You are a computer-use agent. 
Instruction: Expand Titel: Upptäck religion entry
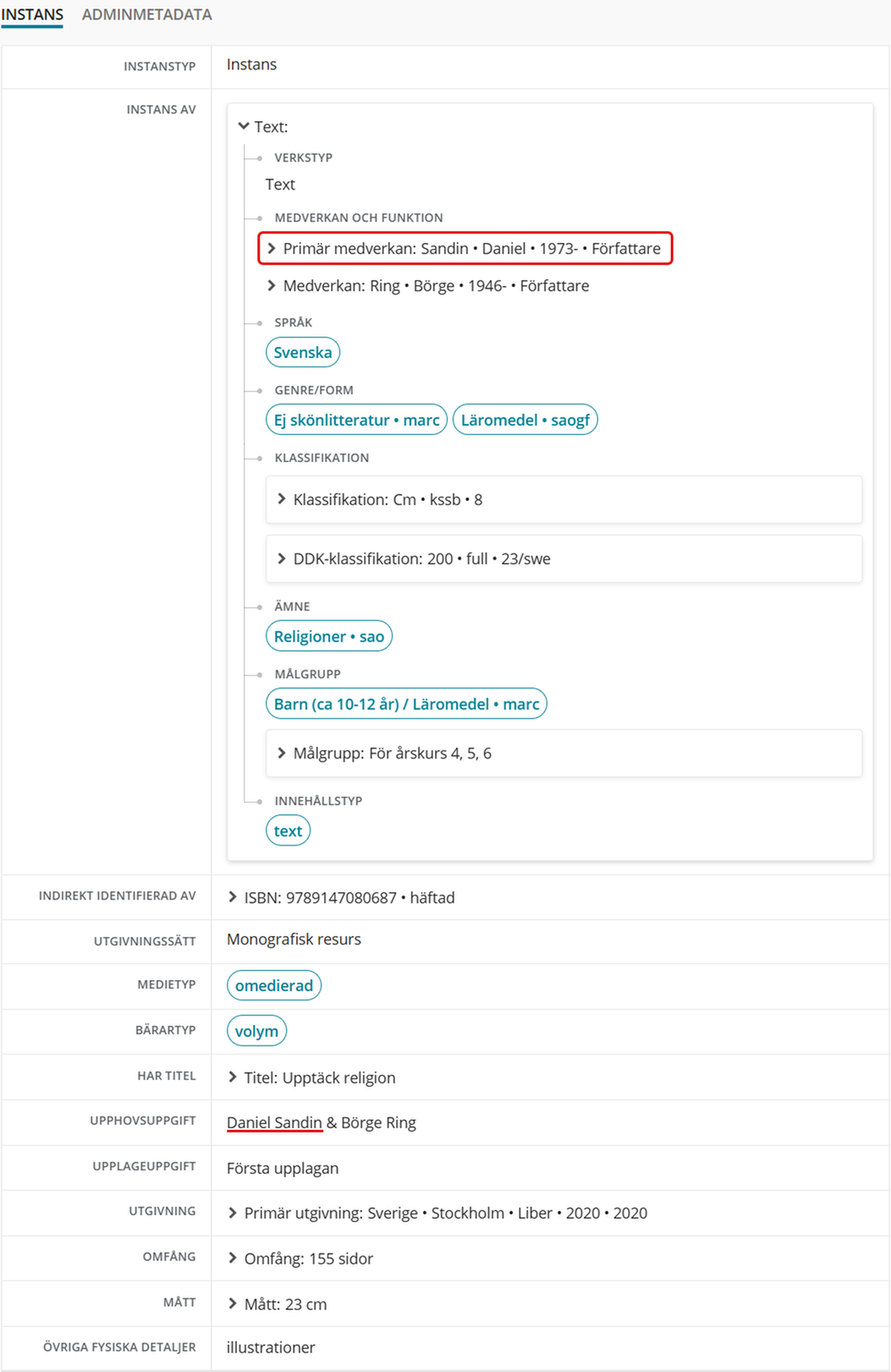click(x=233, y=1077)
